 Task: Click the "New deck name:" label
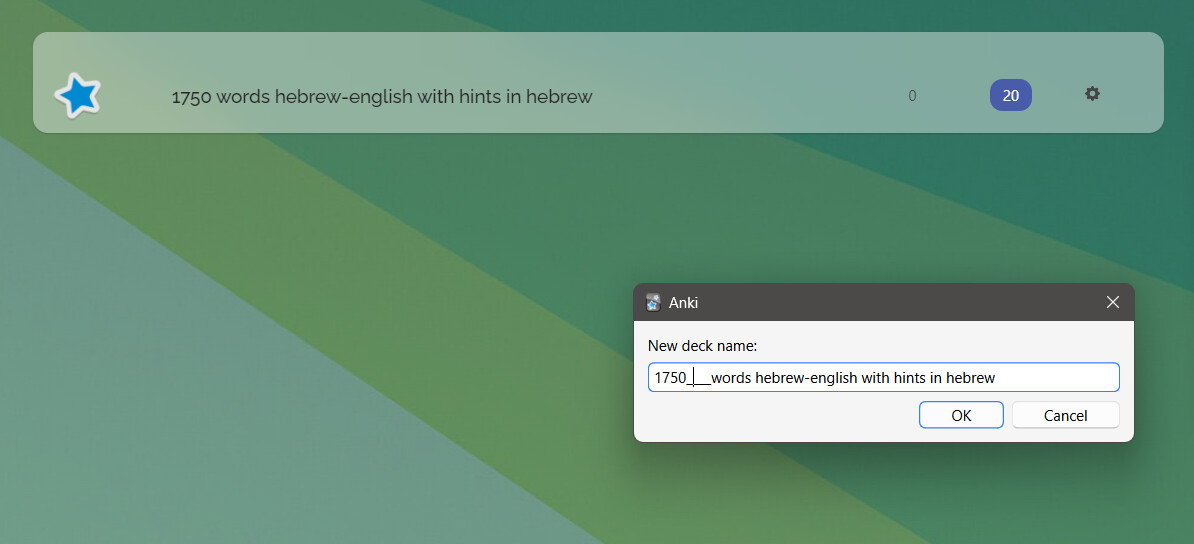pyautogui.click(x=702, y=346)
